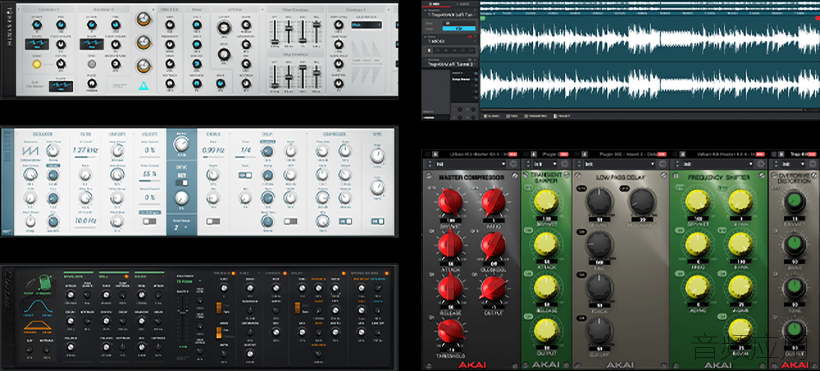Screen dimensions: 820x371
Task: Click the Master Compressor Oldskool knob
Action: tap(493, 244)
